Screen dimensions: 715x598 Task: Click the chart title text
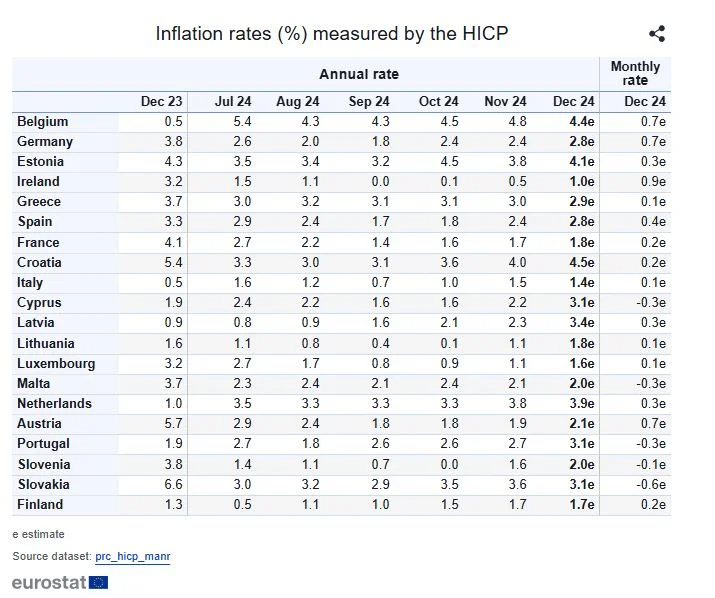coord(332,33)
